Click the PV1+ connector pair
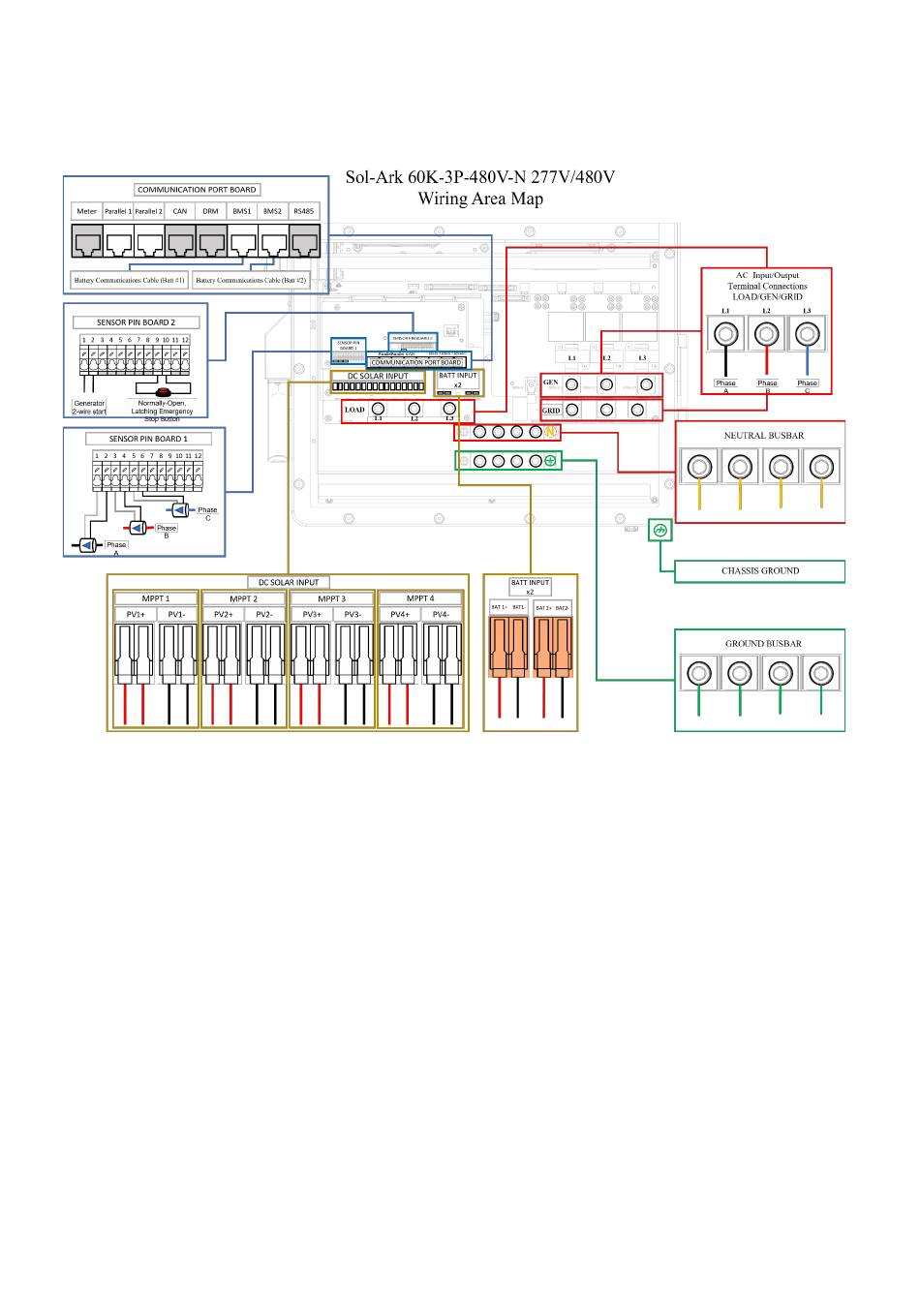 tap(135, 656)
